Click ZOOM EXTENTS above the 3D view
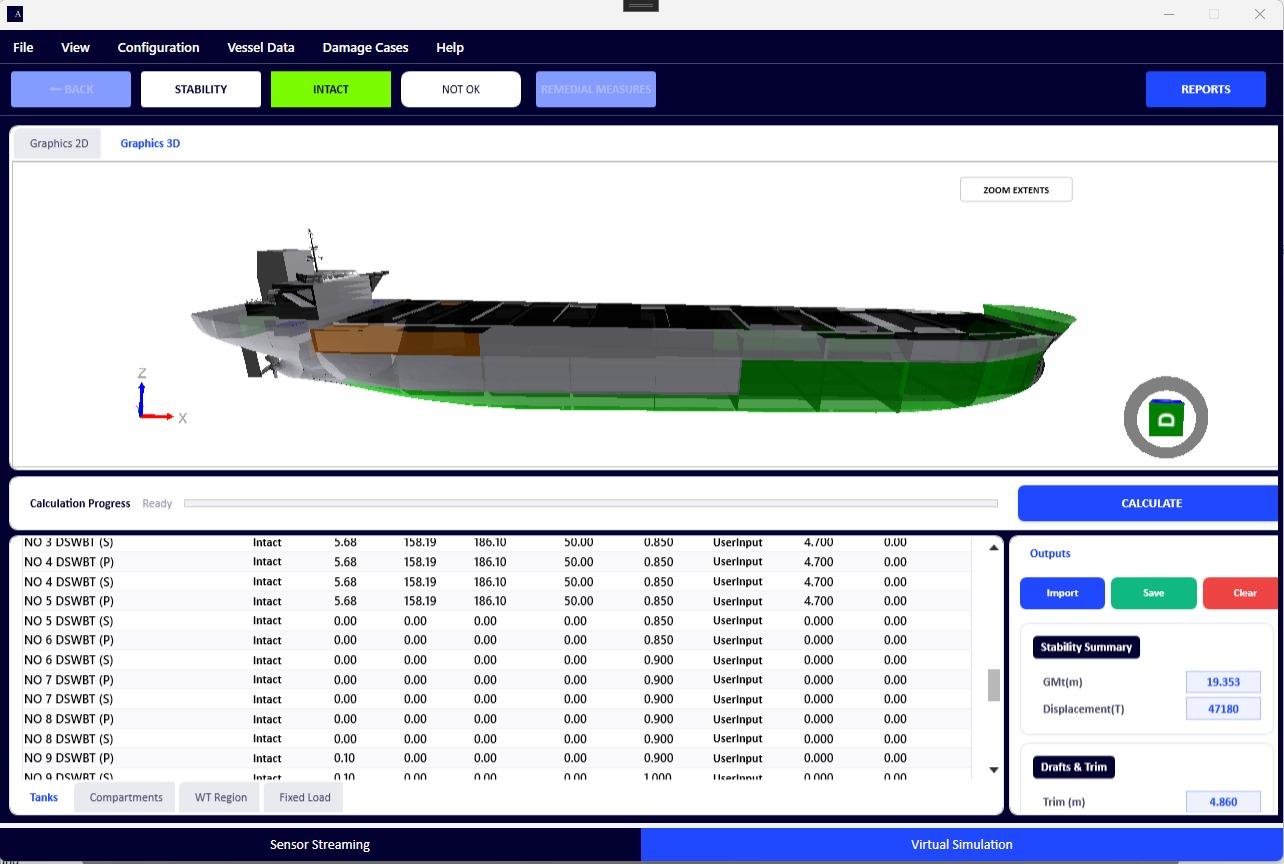 pyautogui.click(x=1015, y=189)
